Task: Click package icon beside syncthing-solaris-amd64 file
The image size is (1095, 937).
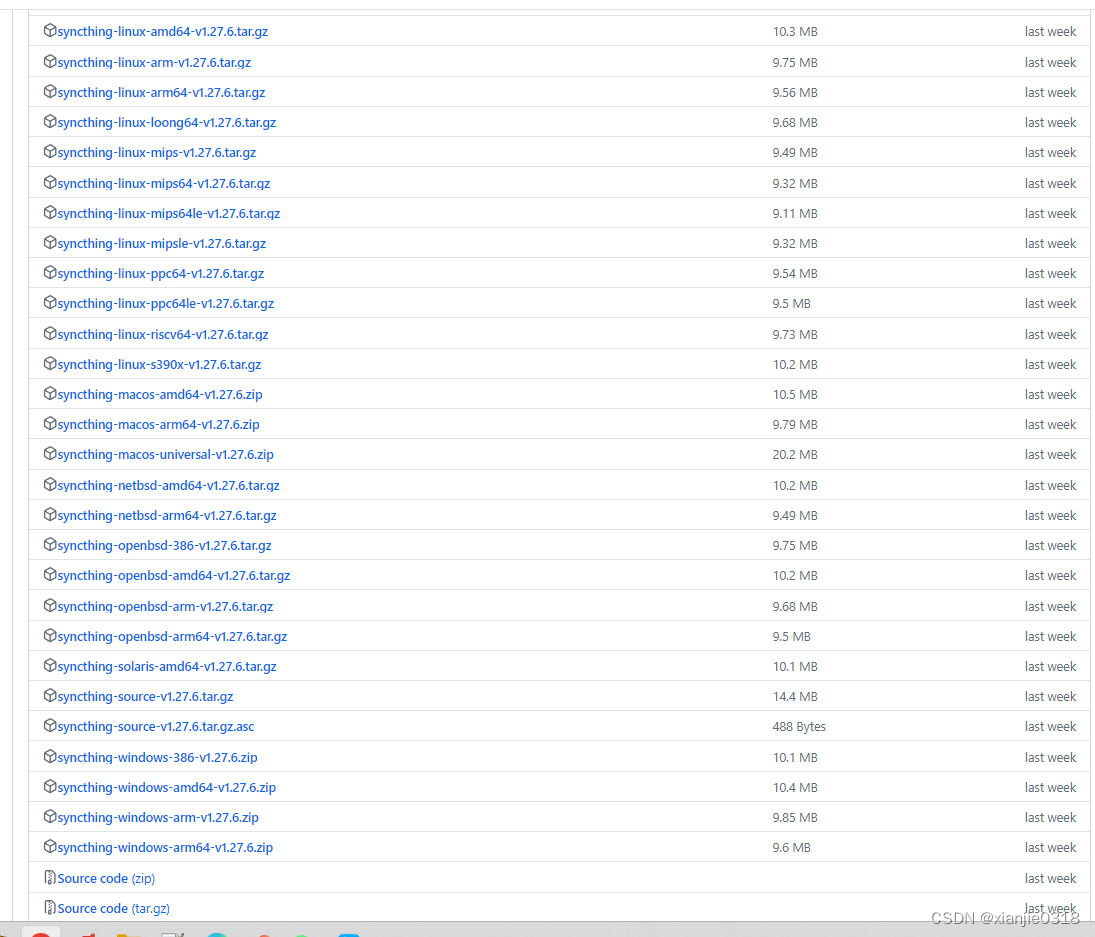Action: point(50,665)
